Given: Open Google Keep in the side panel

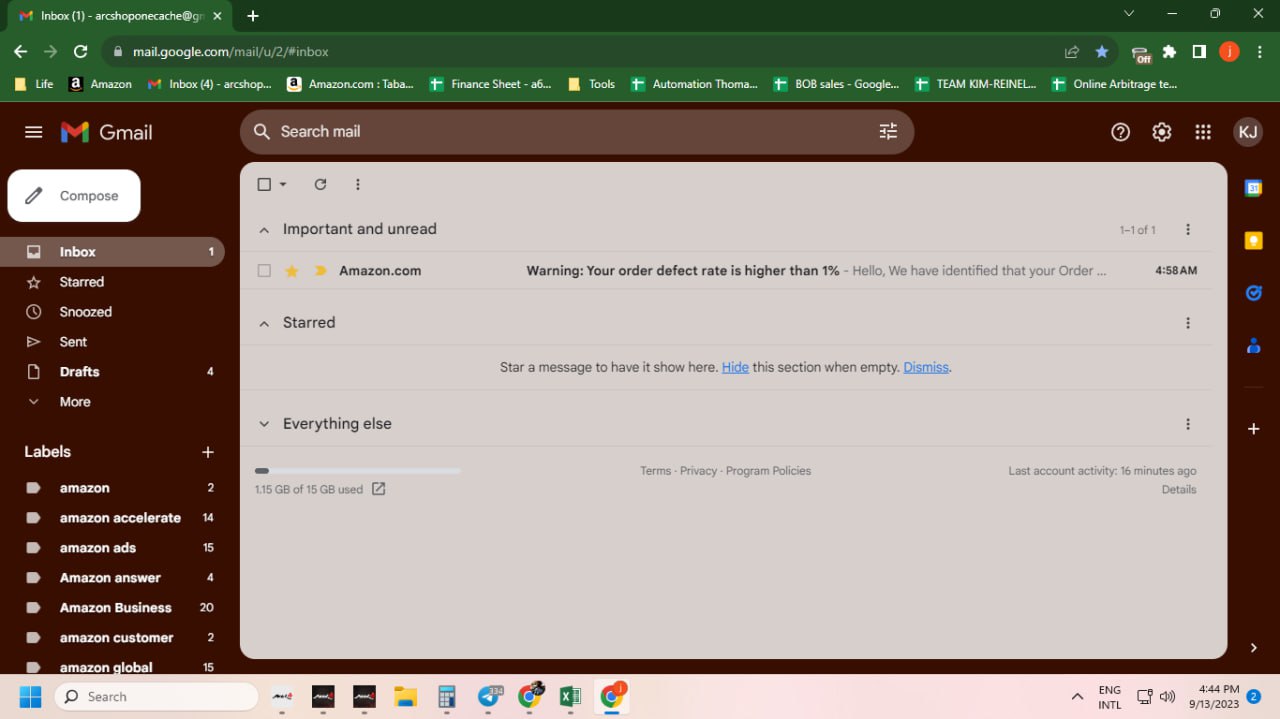Looking at the screenshot, I should pos(1253,241).
